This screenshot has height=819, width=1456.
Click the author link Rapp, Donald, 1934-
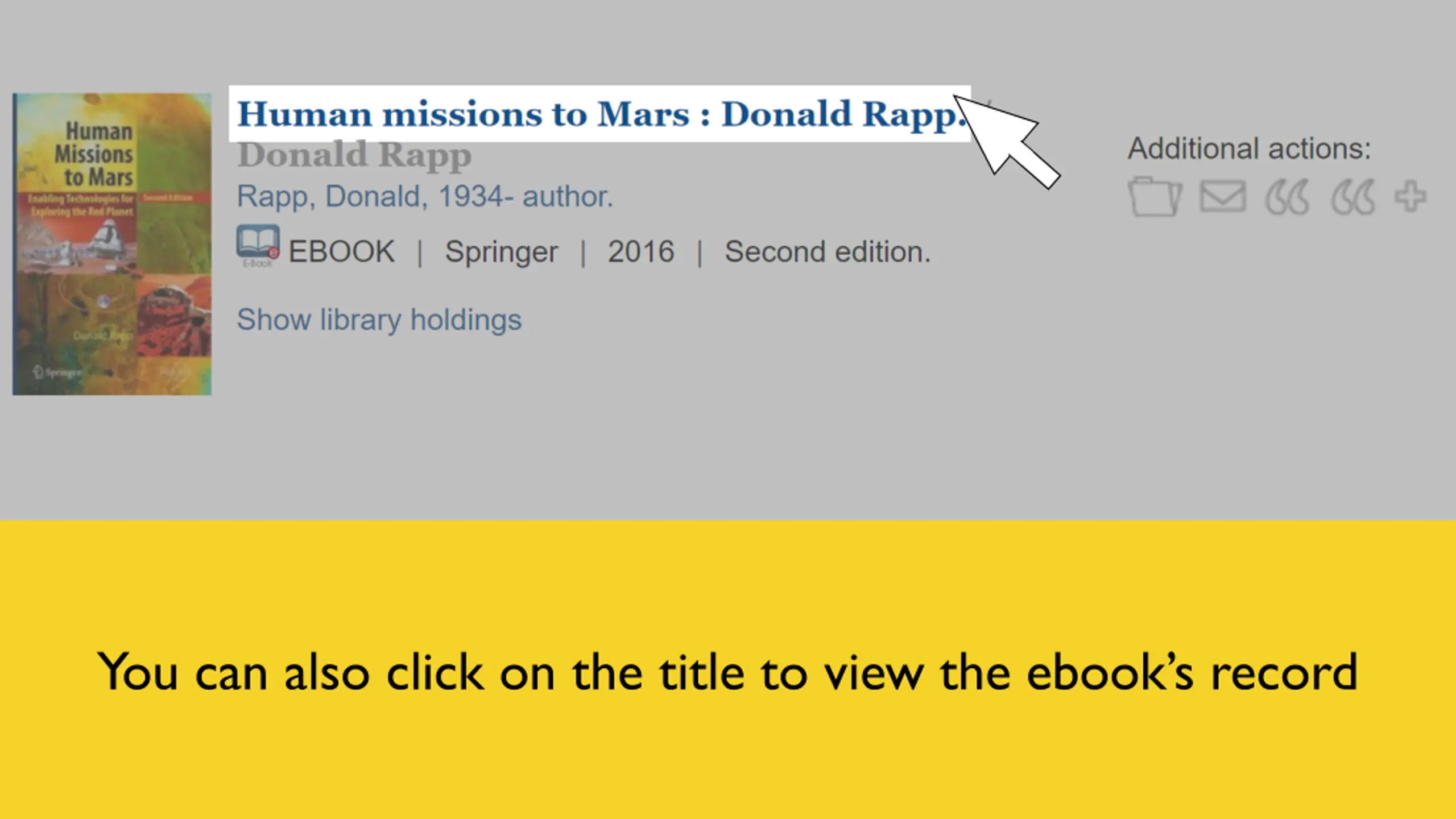coord(425,196)
